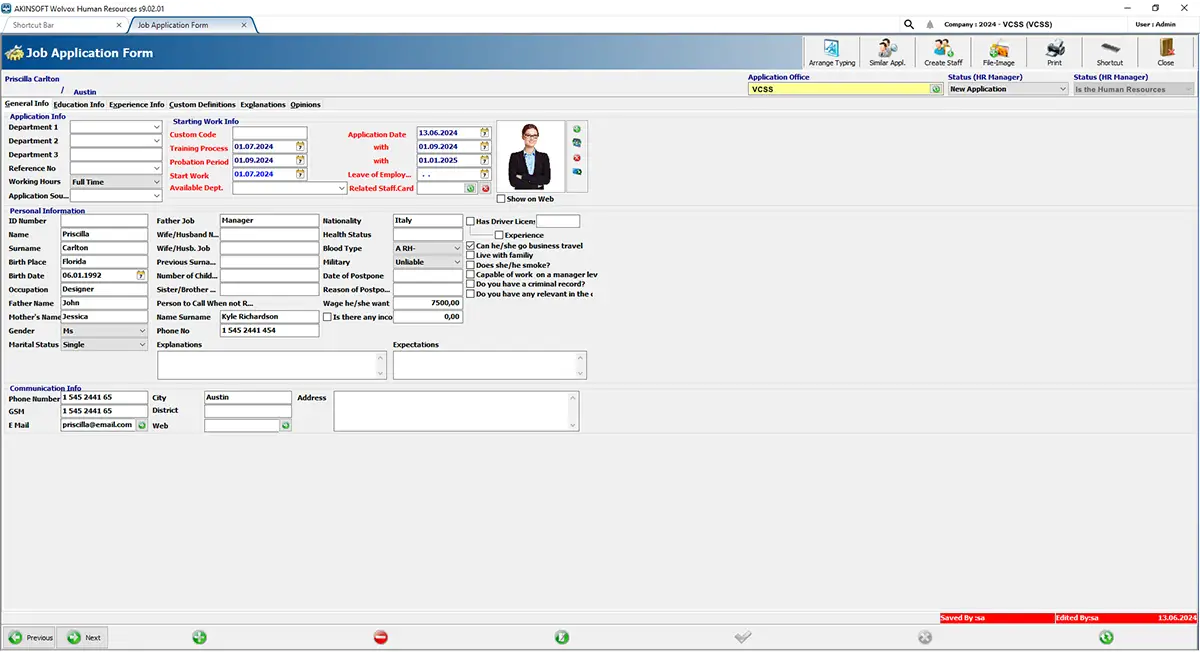Click the green plus add record icon at bottom
Screen dimensions: 1200x653
pos(199,637)
